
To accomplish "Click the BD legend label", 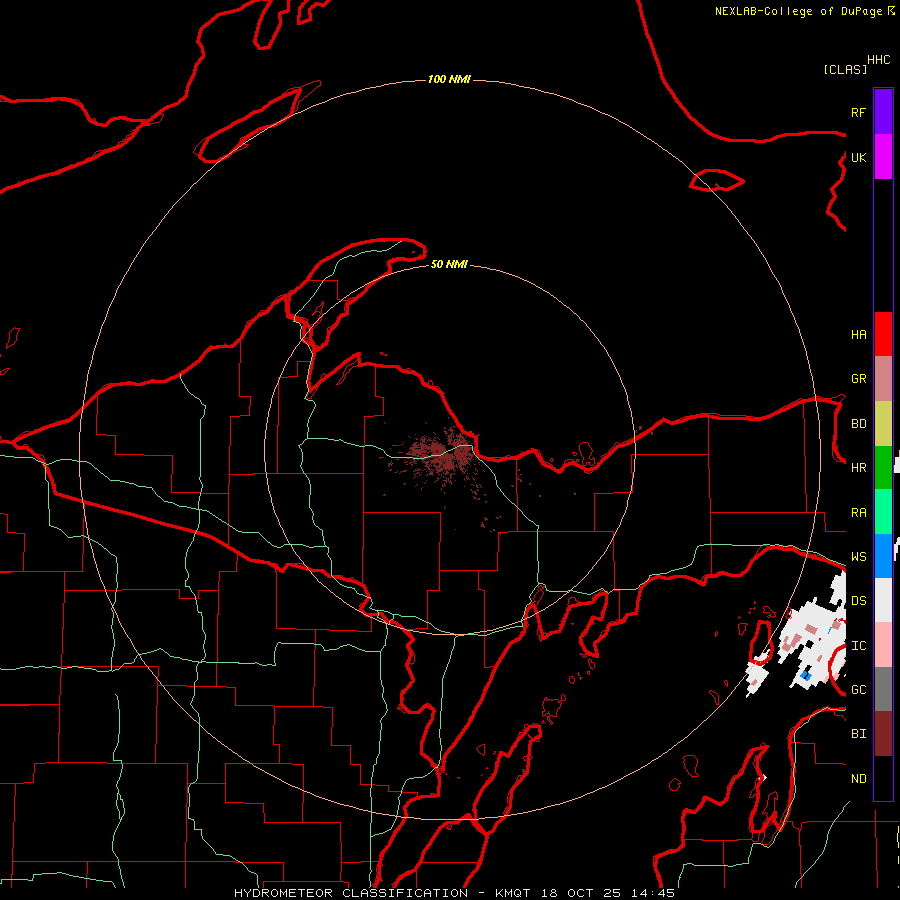I will click(x=858, y=424).
